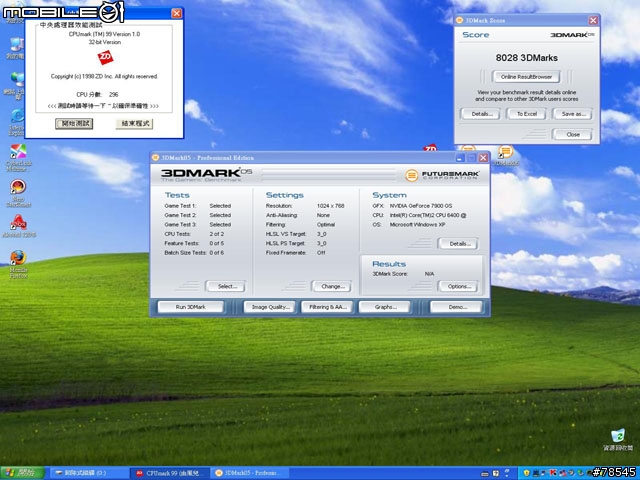Open the My Network Places desktop icon

click(16, 85)
